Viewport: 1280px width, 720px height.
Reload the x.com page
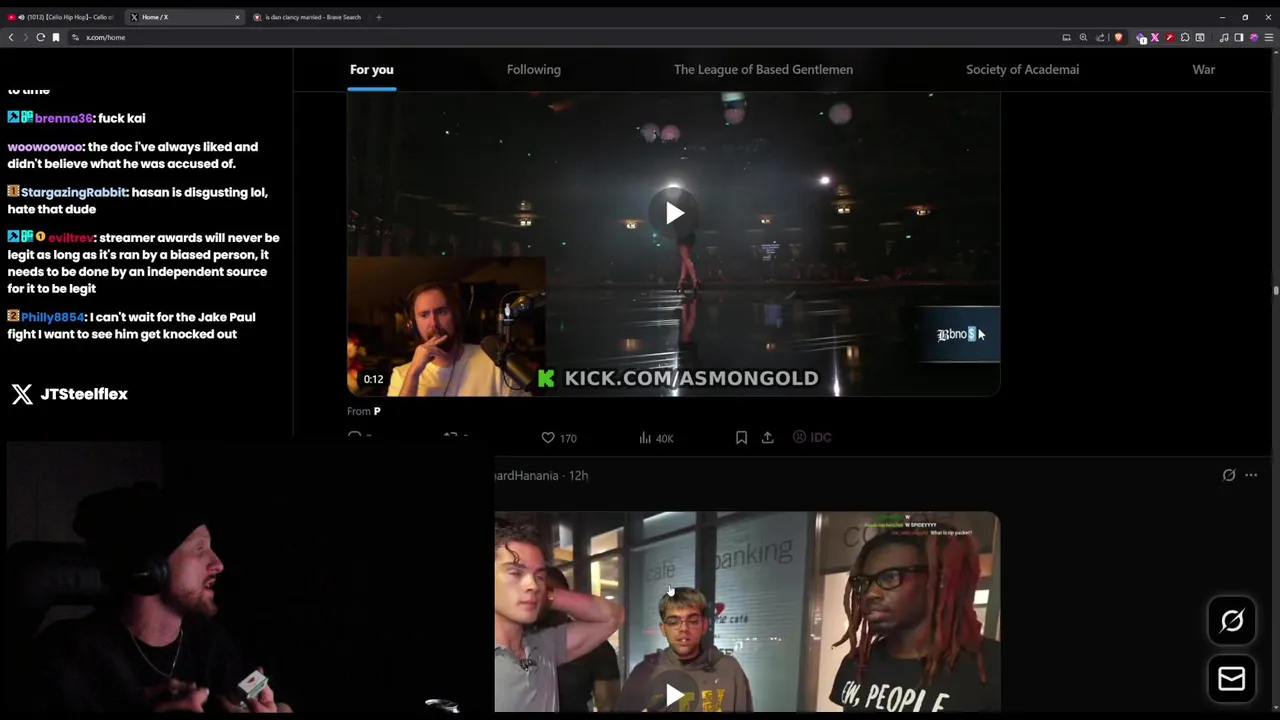[41, 37]
